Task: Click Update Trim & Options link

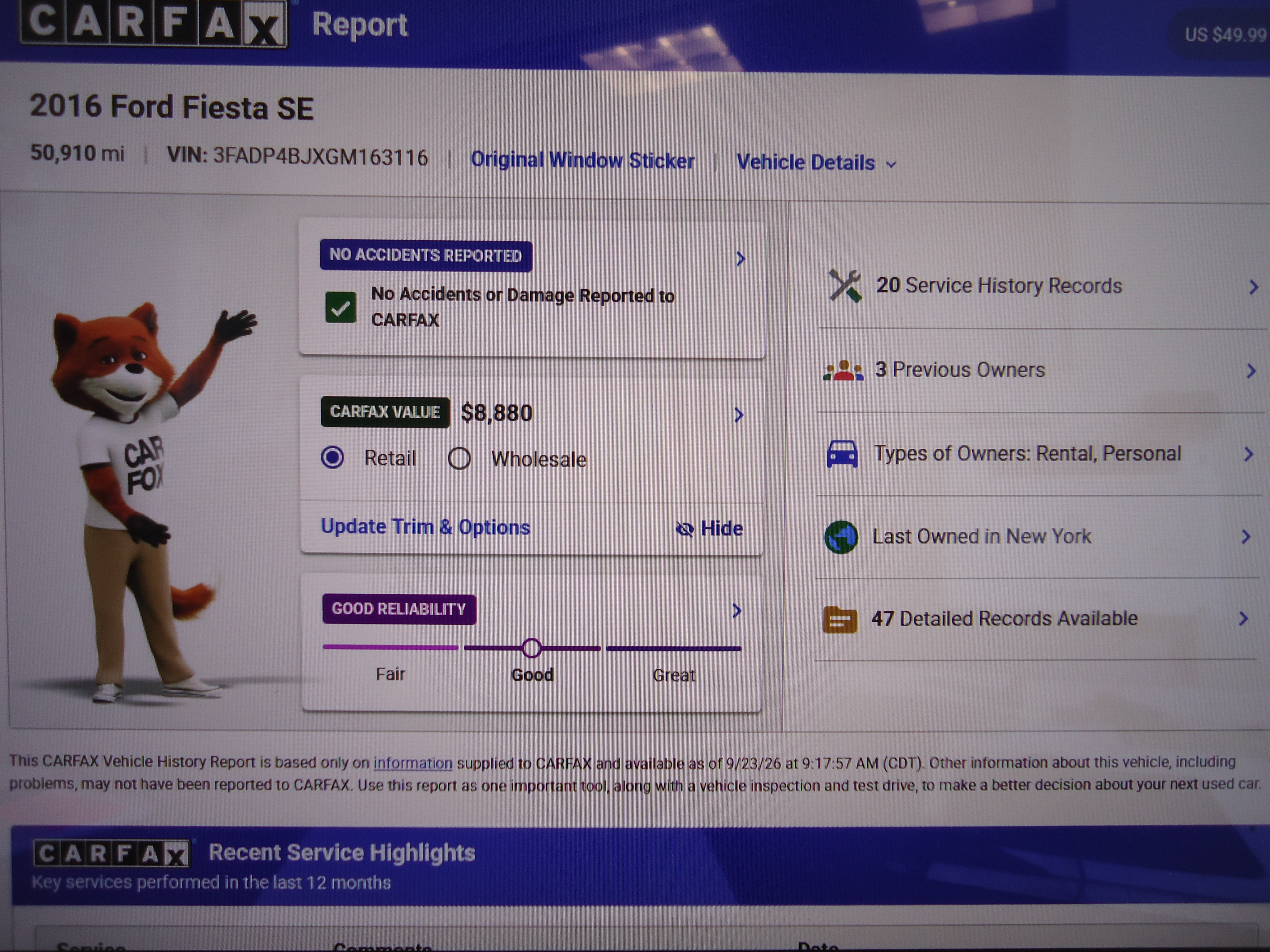Action: 425,527
